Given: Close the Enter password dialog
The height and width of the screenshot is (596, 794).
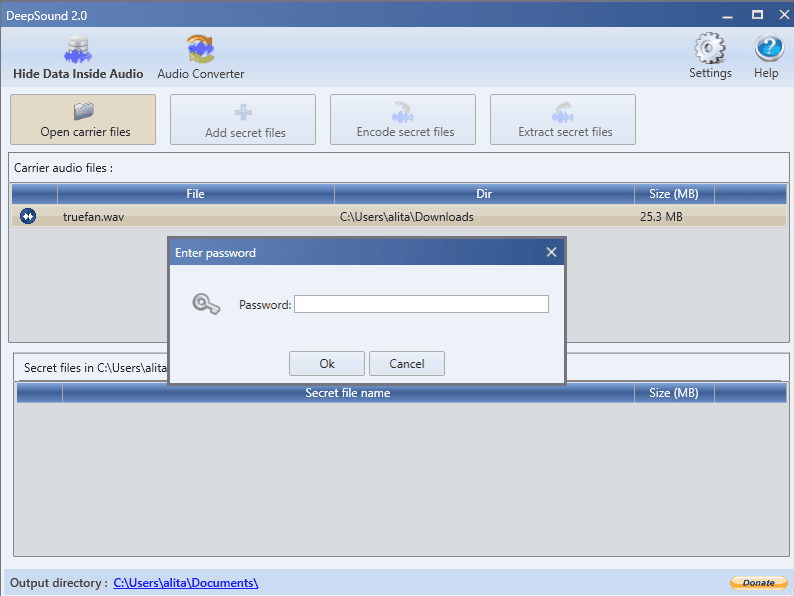Looking at the screenshot, I should (x=551, y=252).
